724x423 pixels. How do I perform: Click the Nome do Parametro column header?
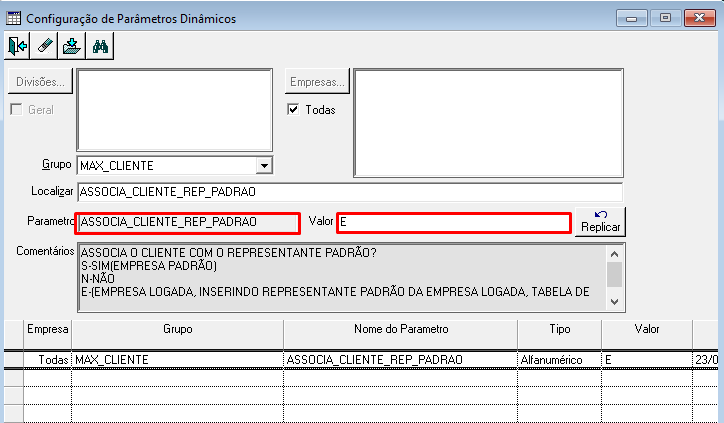(401, 334)
